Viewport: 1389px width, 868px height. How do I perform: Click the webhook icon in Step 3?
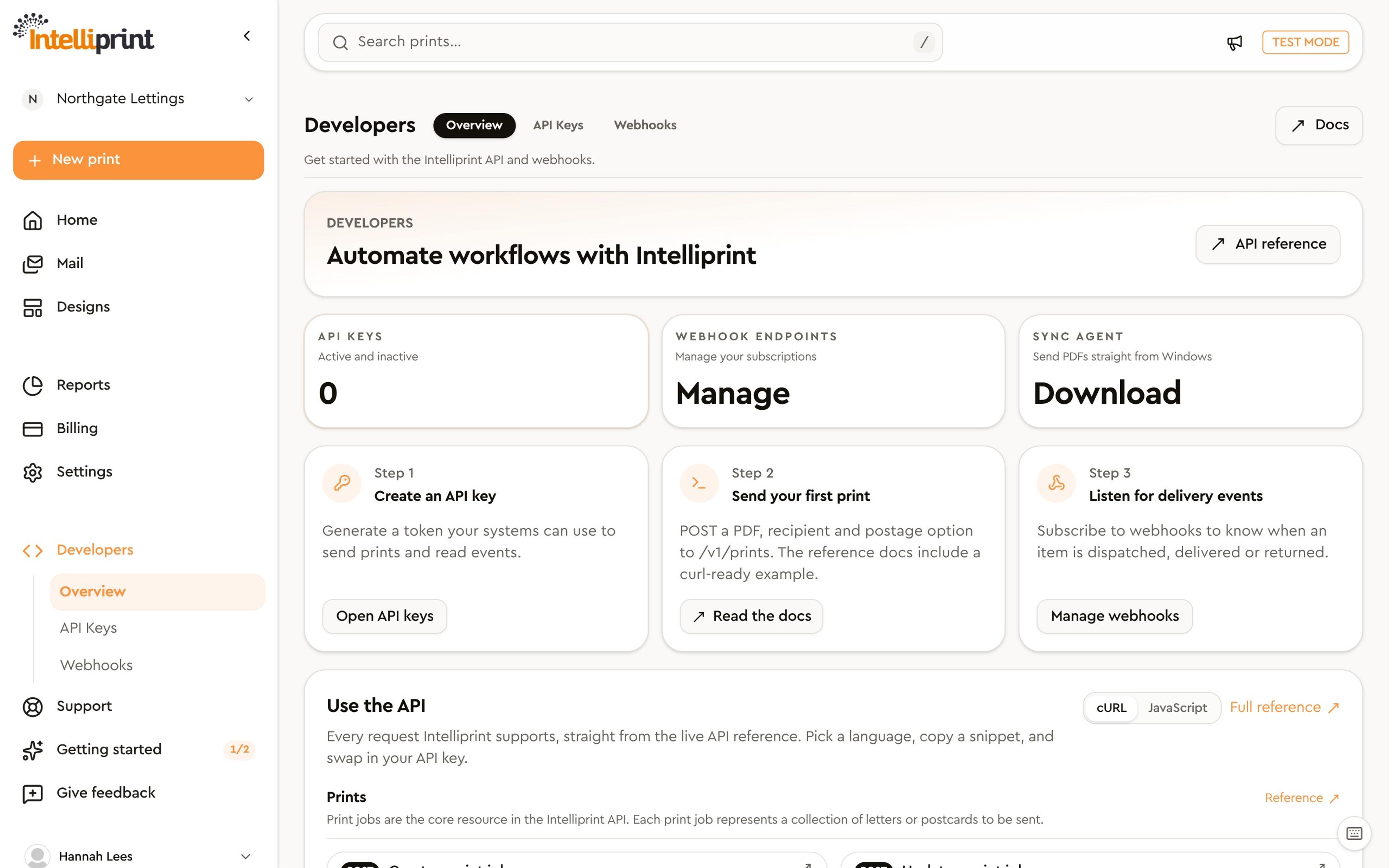click(1056, 483)
